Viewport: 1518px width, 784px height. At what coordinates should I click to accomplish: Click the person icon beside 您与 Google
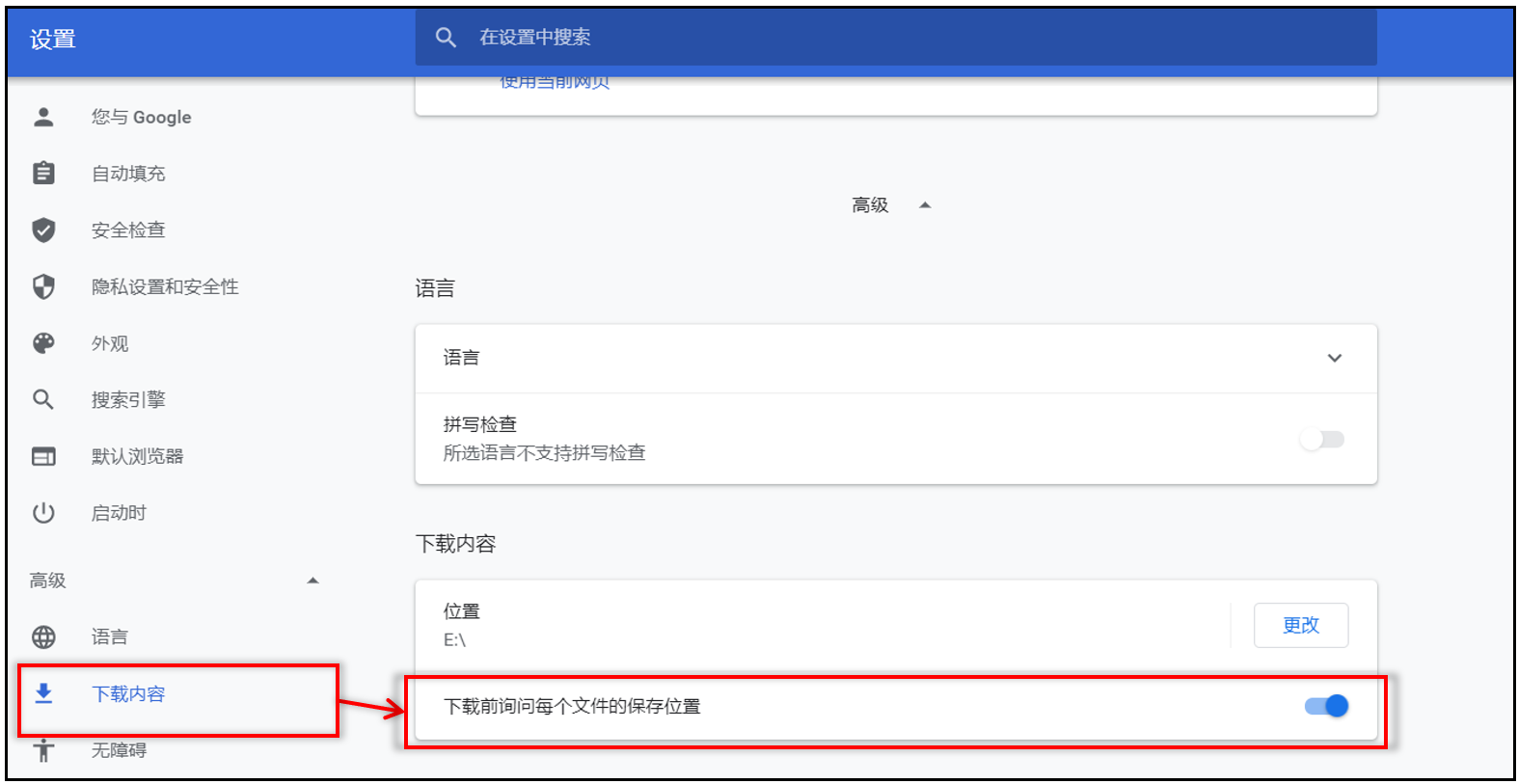click(43, 117)
